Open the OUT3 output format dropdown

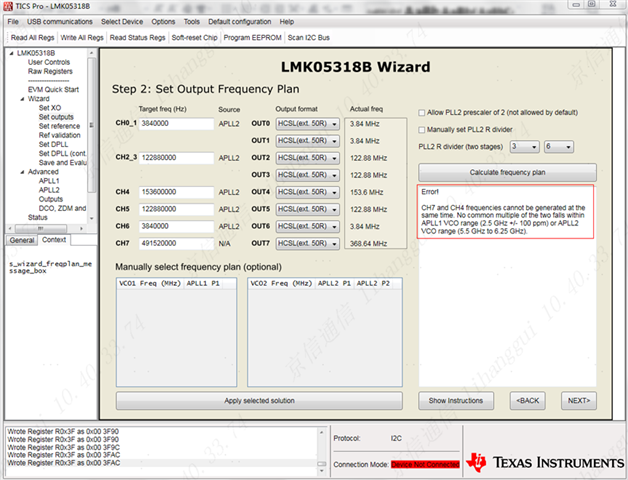pyautogui.click(x=308, y=175)
